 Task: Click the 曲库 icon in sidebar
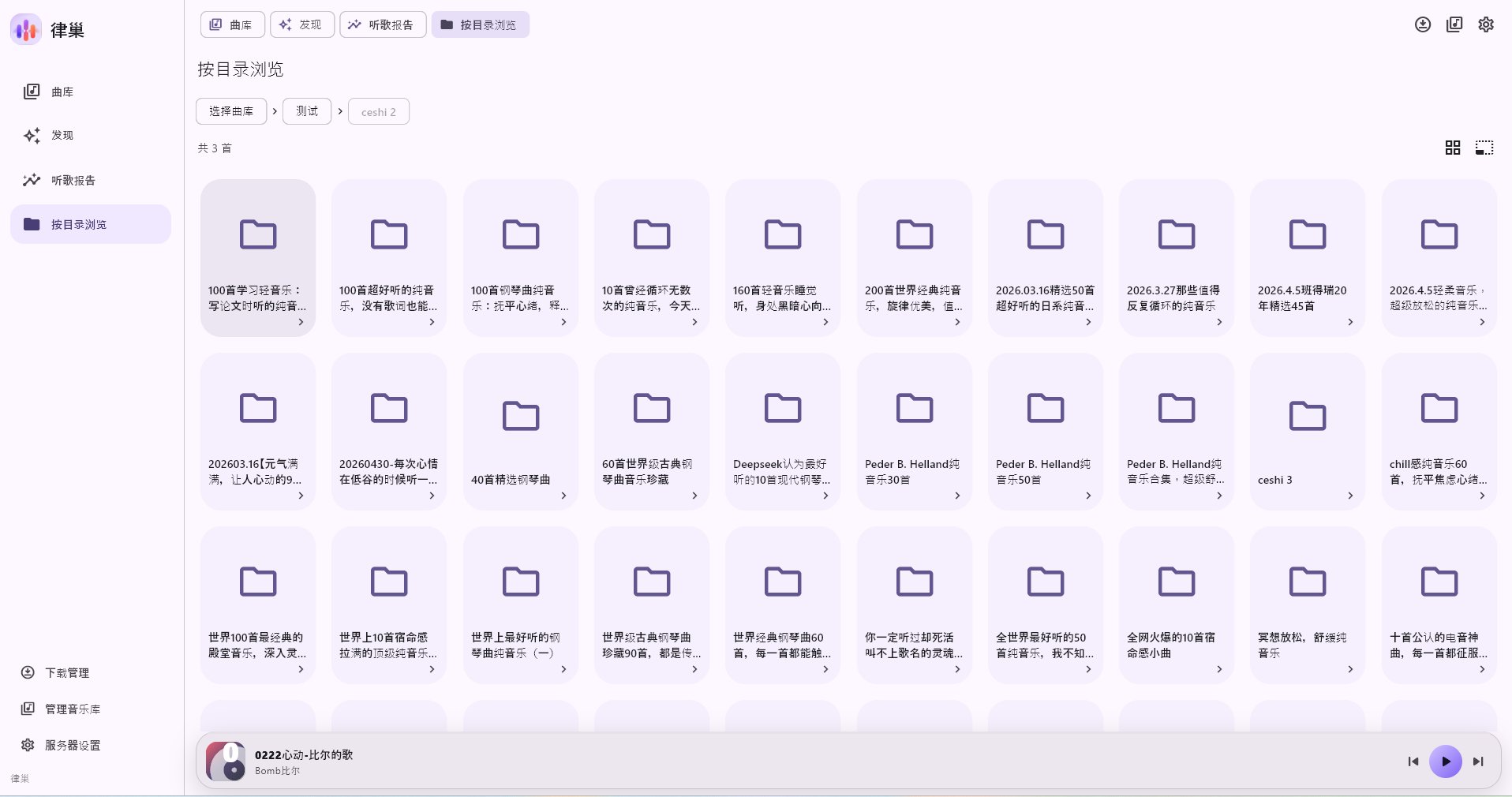click(32, 92)
